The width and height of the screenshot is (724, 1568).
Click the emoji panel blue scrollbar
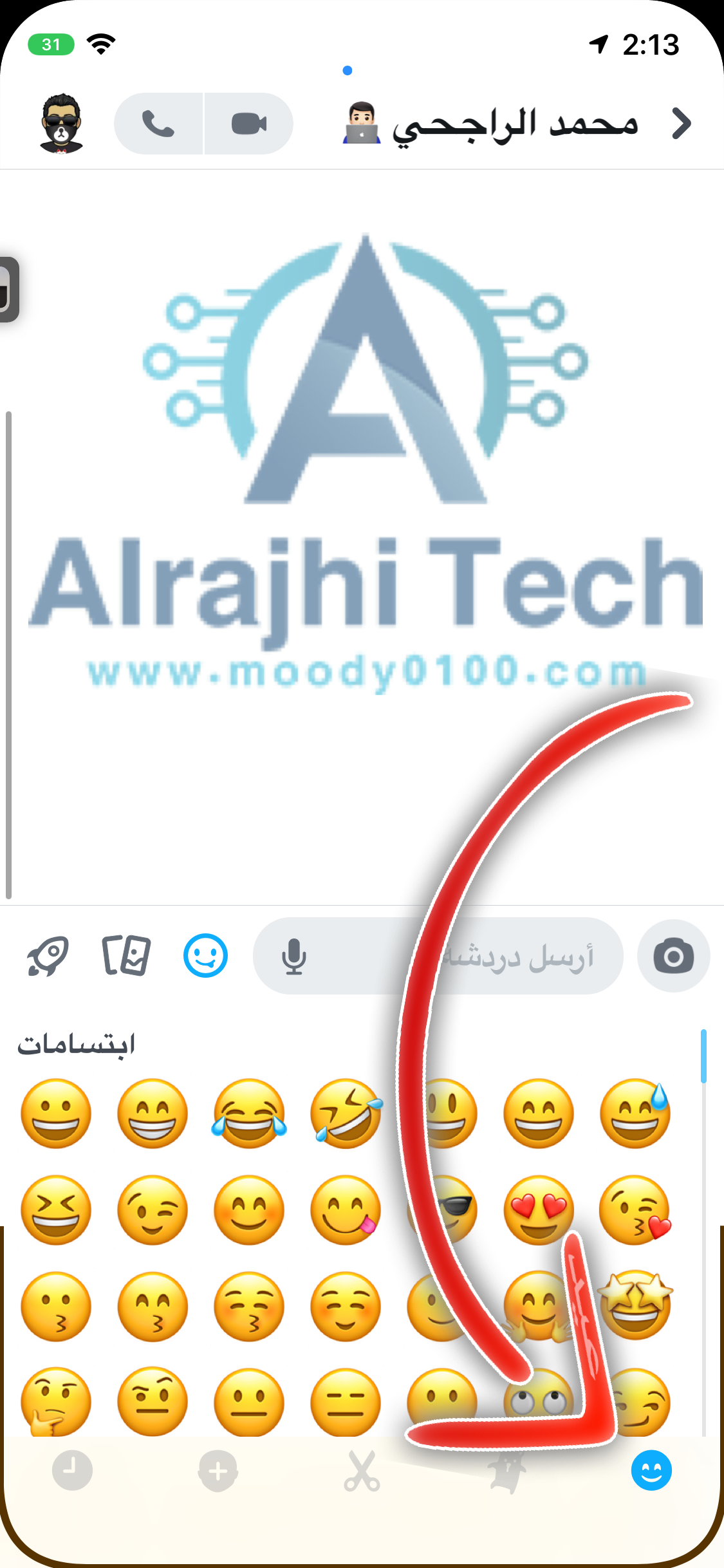click(x=703, y=1056)
